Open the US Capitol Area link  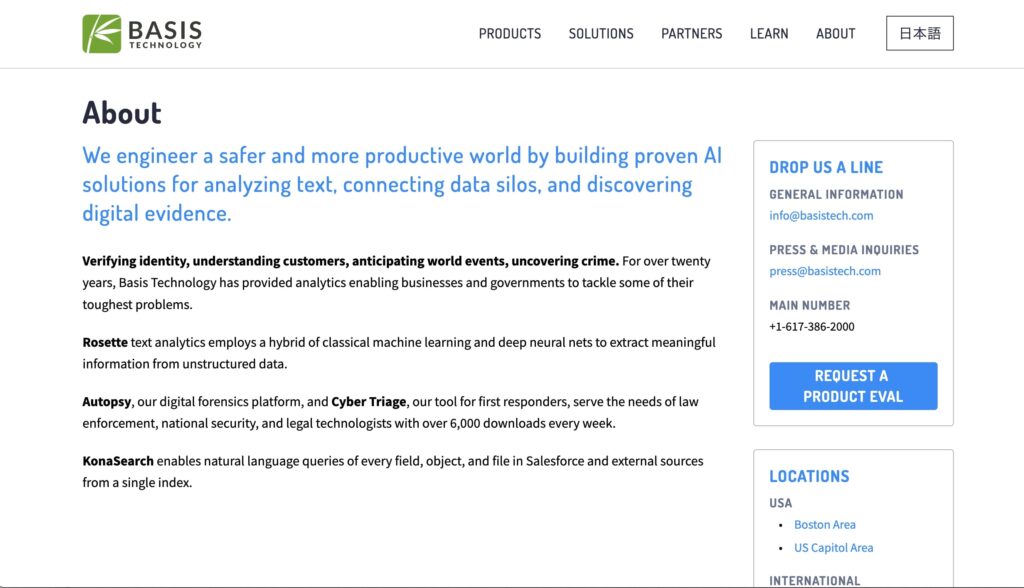[x=833, y=548]
